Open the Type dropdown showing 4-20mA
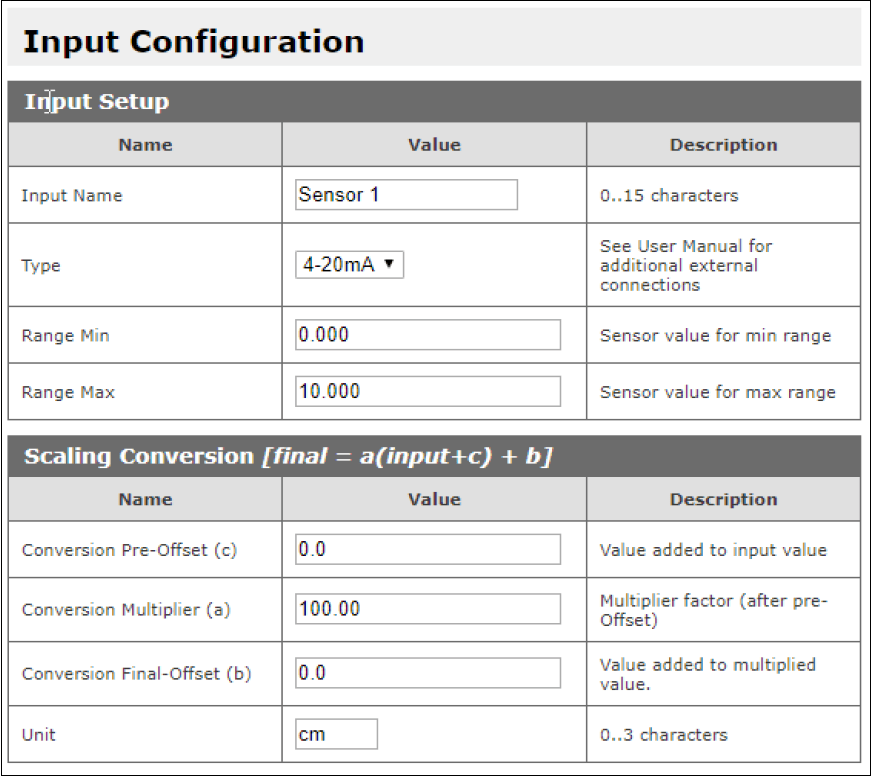The height and width of the screenshot is (776, 871). pos(350,265)
